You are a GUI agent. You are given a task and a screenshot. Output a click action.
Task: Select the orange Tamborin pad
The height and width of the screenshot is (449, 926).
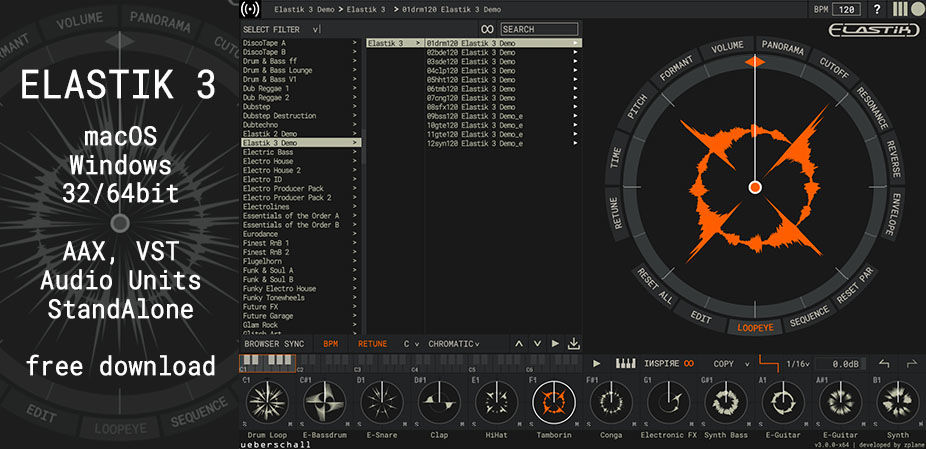click(553, 402)
